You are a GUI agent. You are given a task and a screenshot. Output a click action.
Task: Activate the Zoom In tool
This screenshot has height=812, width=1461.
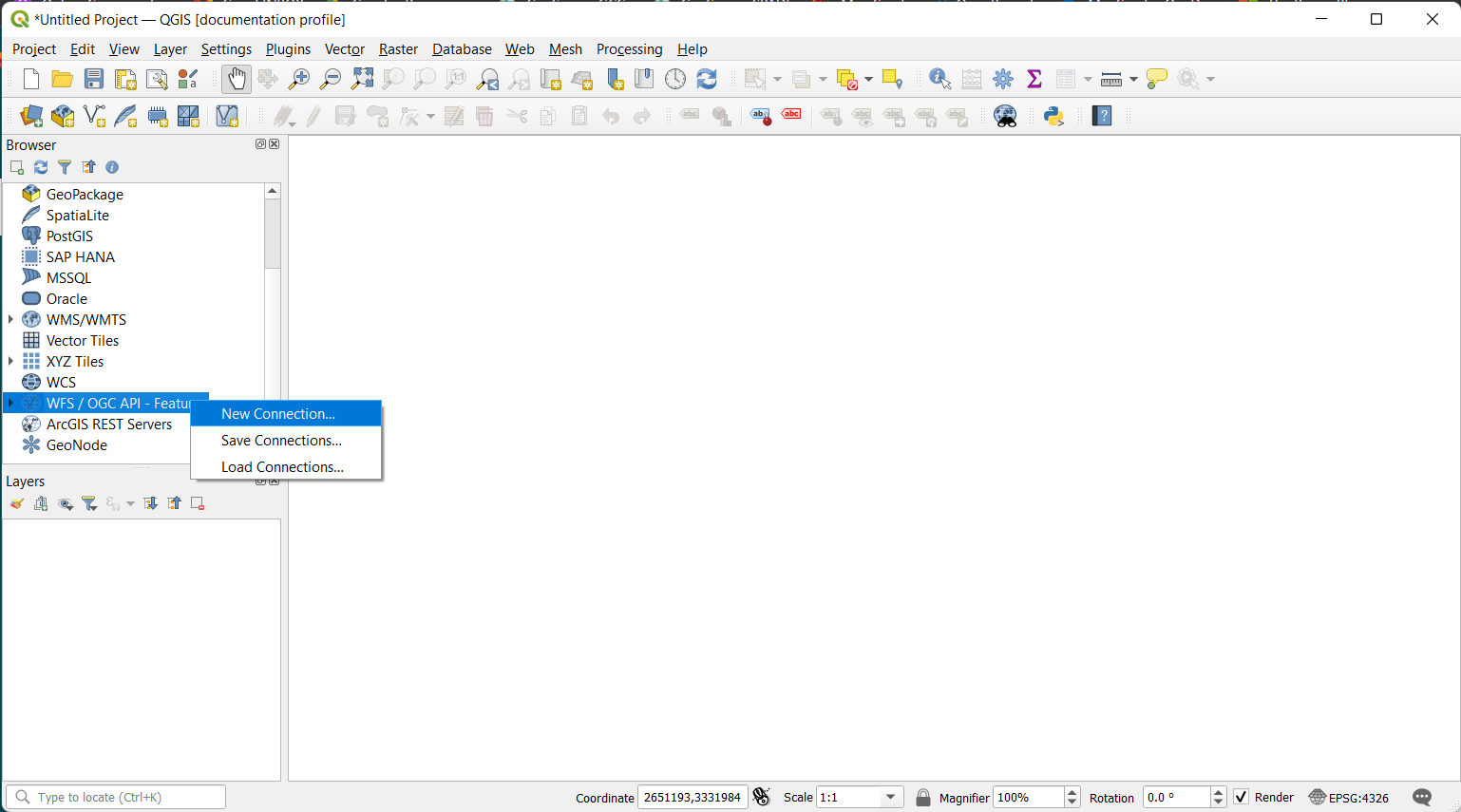pyautogui.click(x=298, y=79)
